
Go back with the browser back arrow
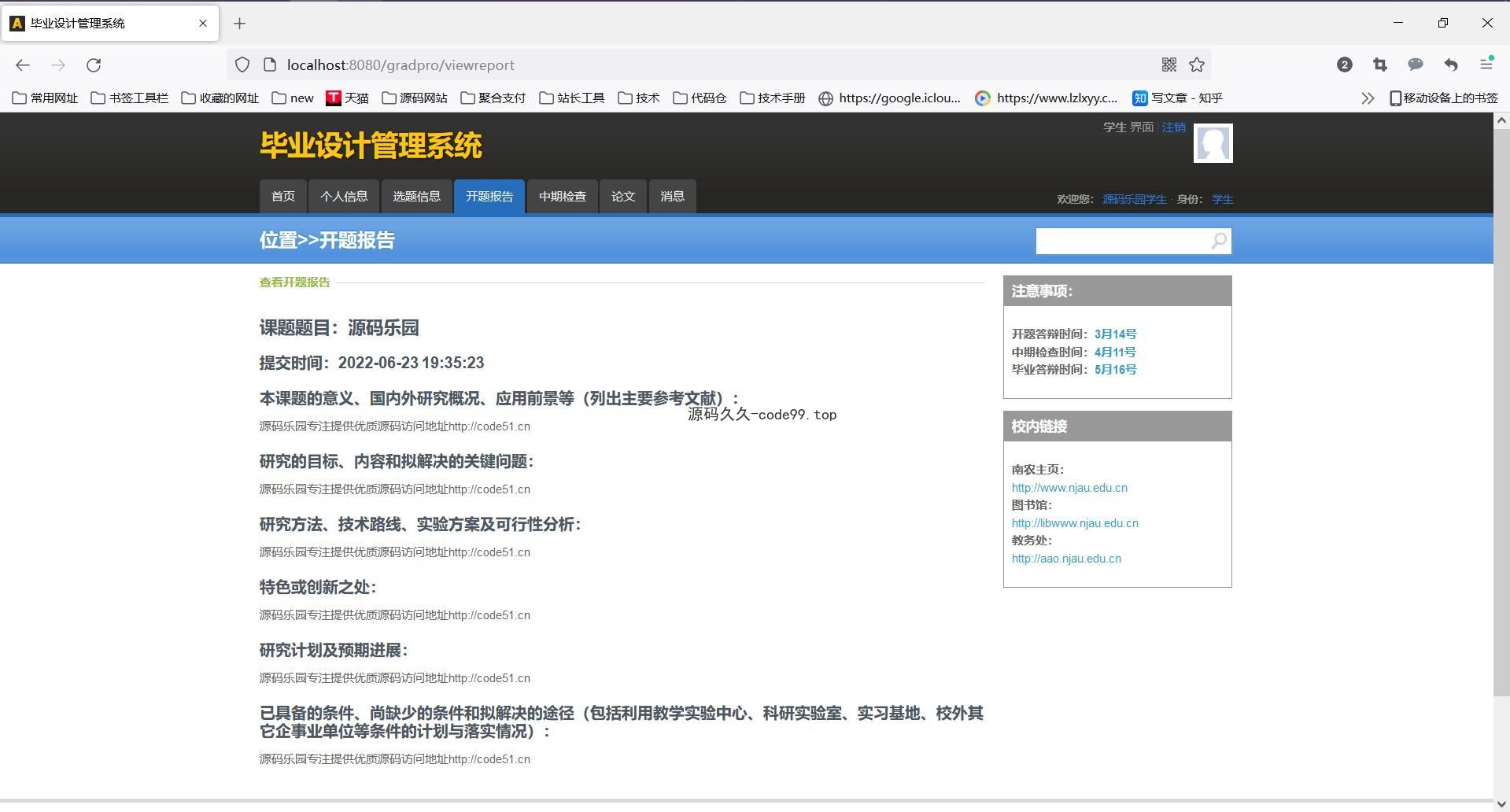pos(23,65)
